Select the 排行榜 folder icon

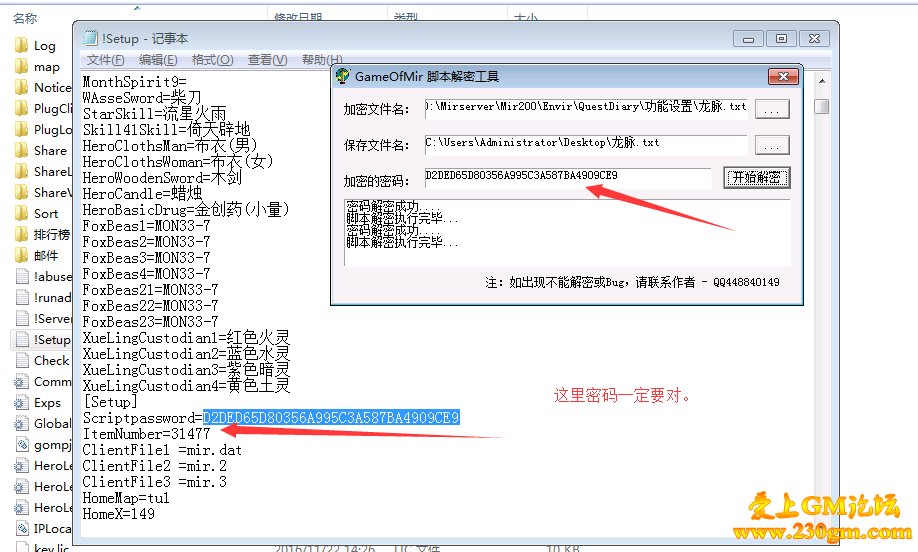pos(22,234)
